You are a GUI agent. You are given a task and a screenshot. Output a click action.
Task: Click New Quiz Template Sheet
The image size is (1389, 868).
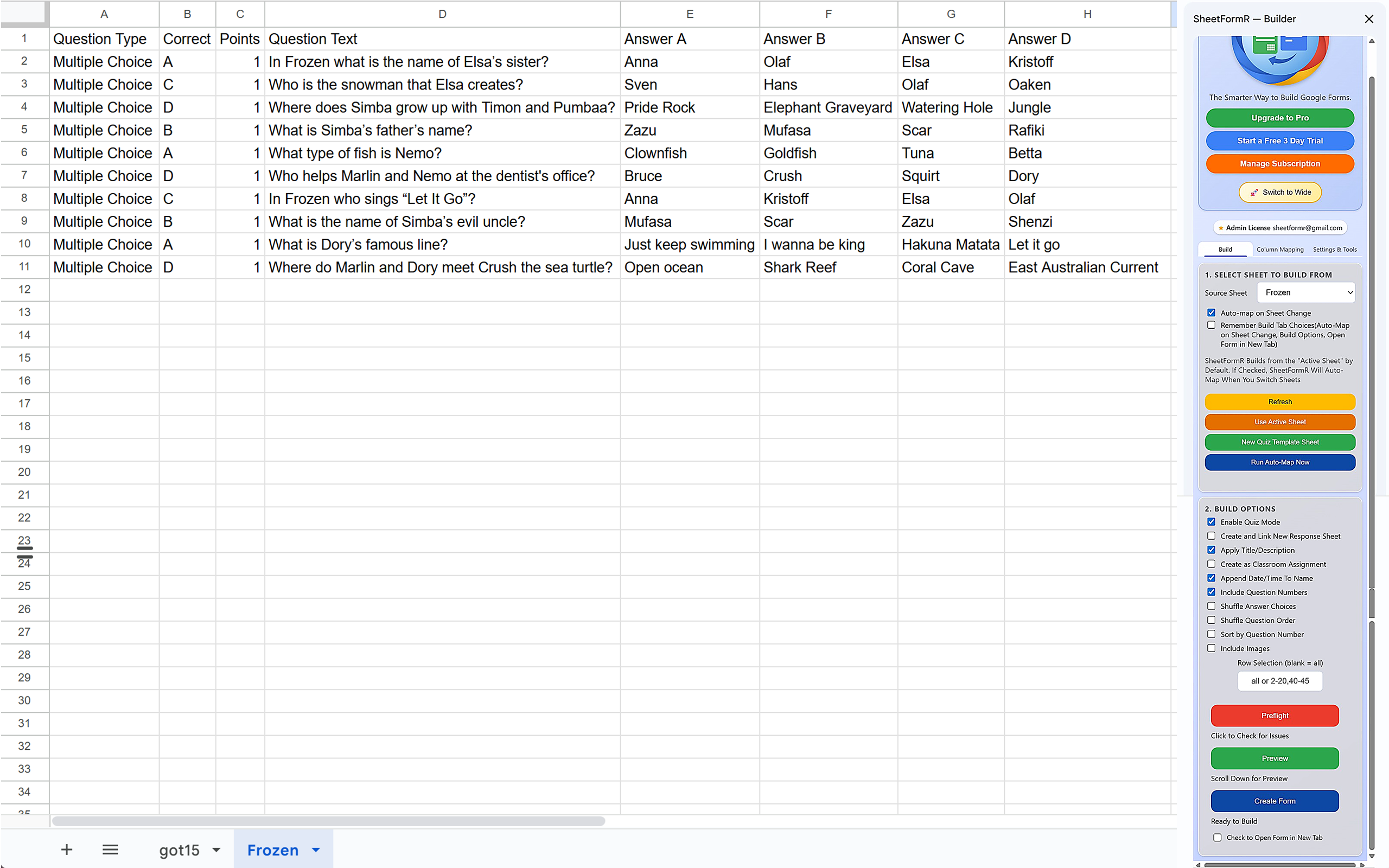(1279, 442)
